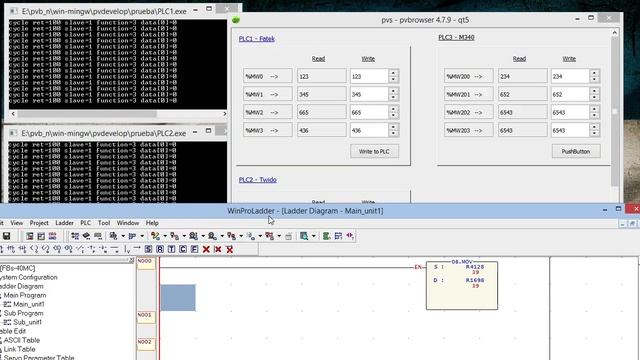Increase the %MW202 write value spinner
This screenshot has width=640, height=360.
click(x=594, y=109)
